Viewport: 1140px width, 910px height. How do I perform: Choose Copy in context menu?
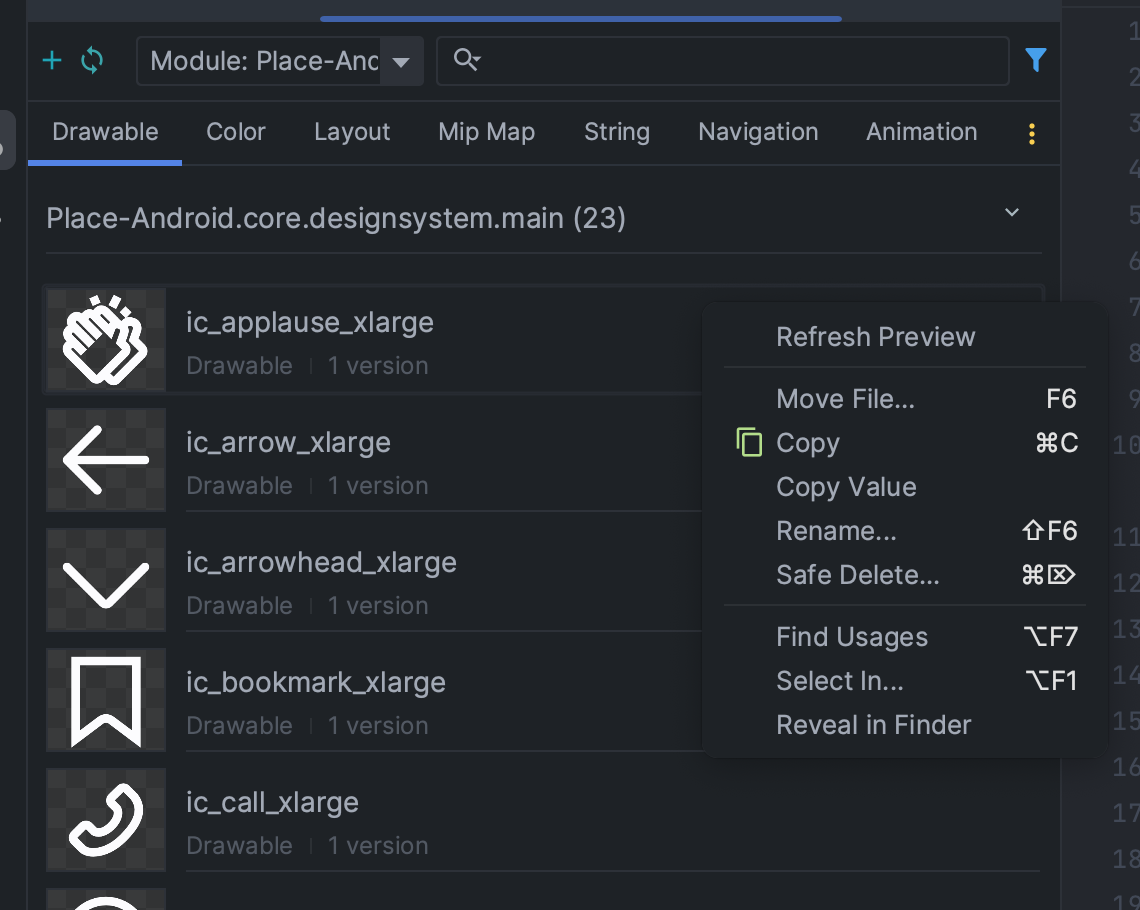904,443
